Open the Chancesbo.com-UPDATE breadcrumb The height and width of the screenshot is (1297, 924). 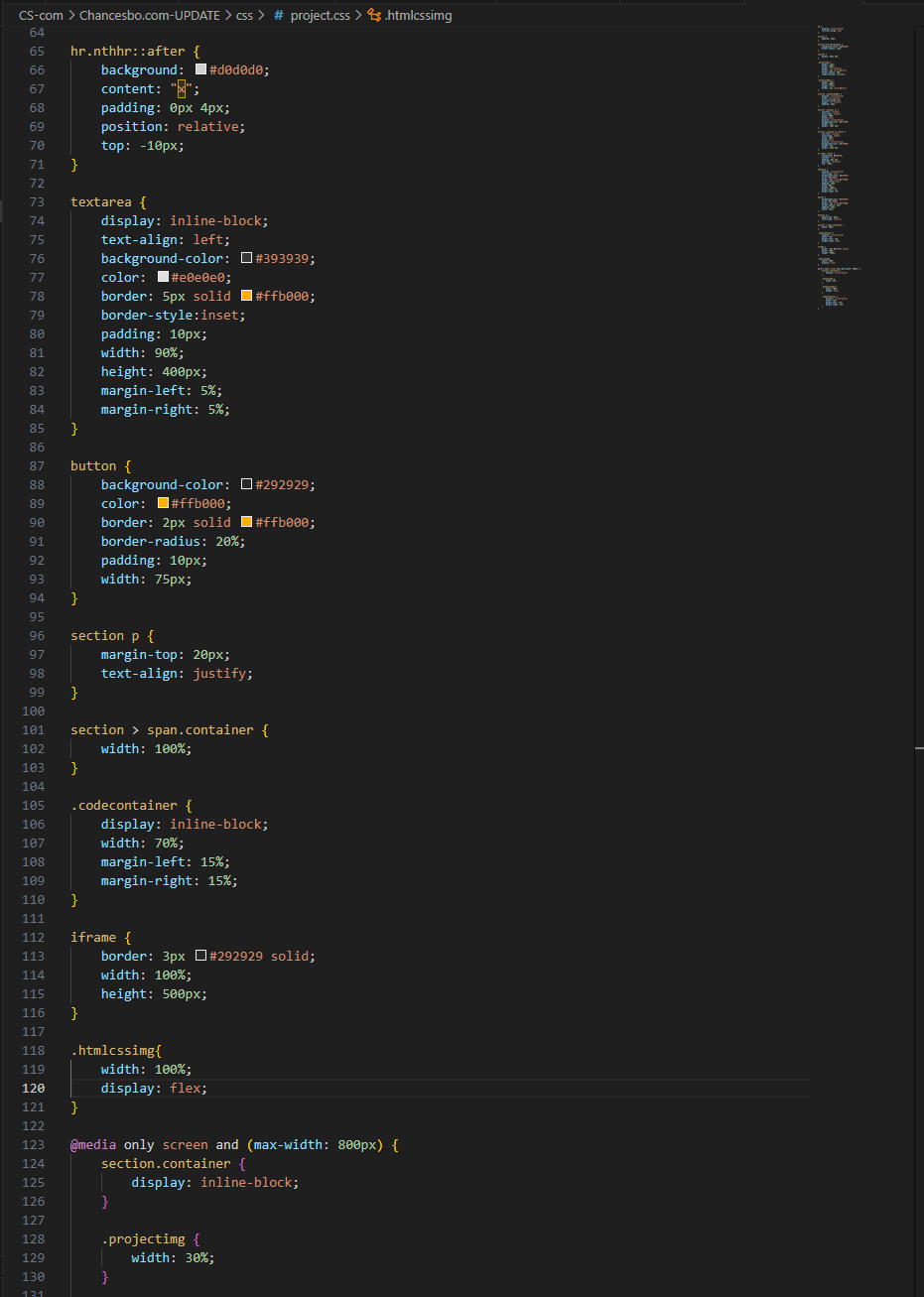coord(150,16)
